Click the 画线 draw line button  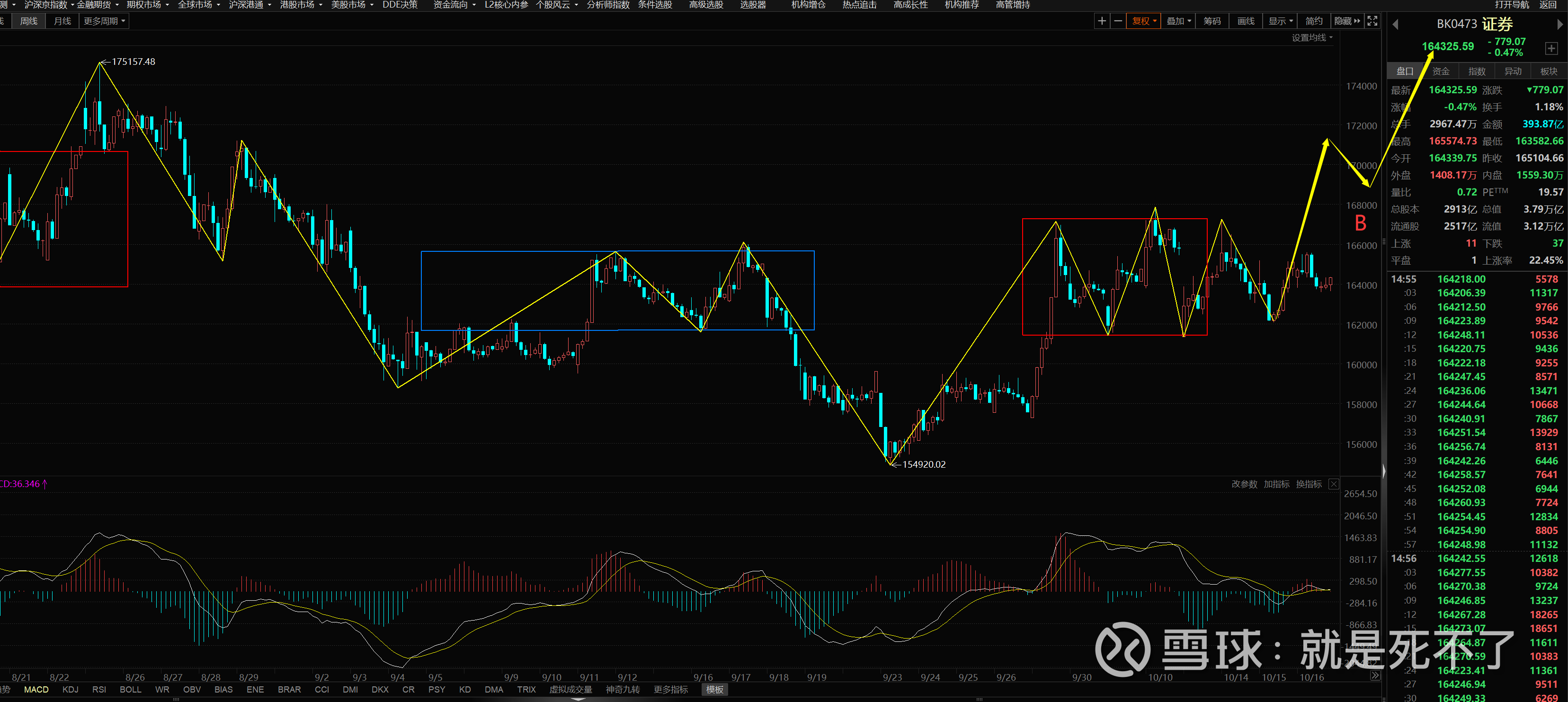click(1246, 21)
